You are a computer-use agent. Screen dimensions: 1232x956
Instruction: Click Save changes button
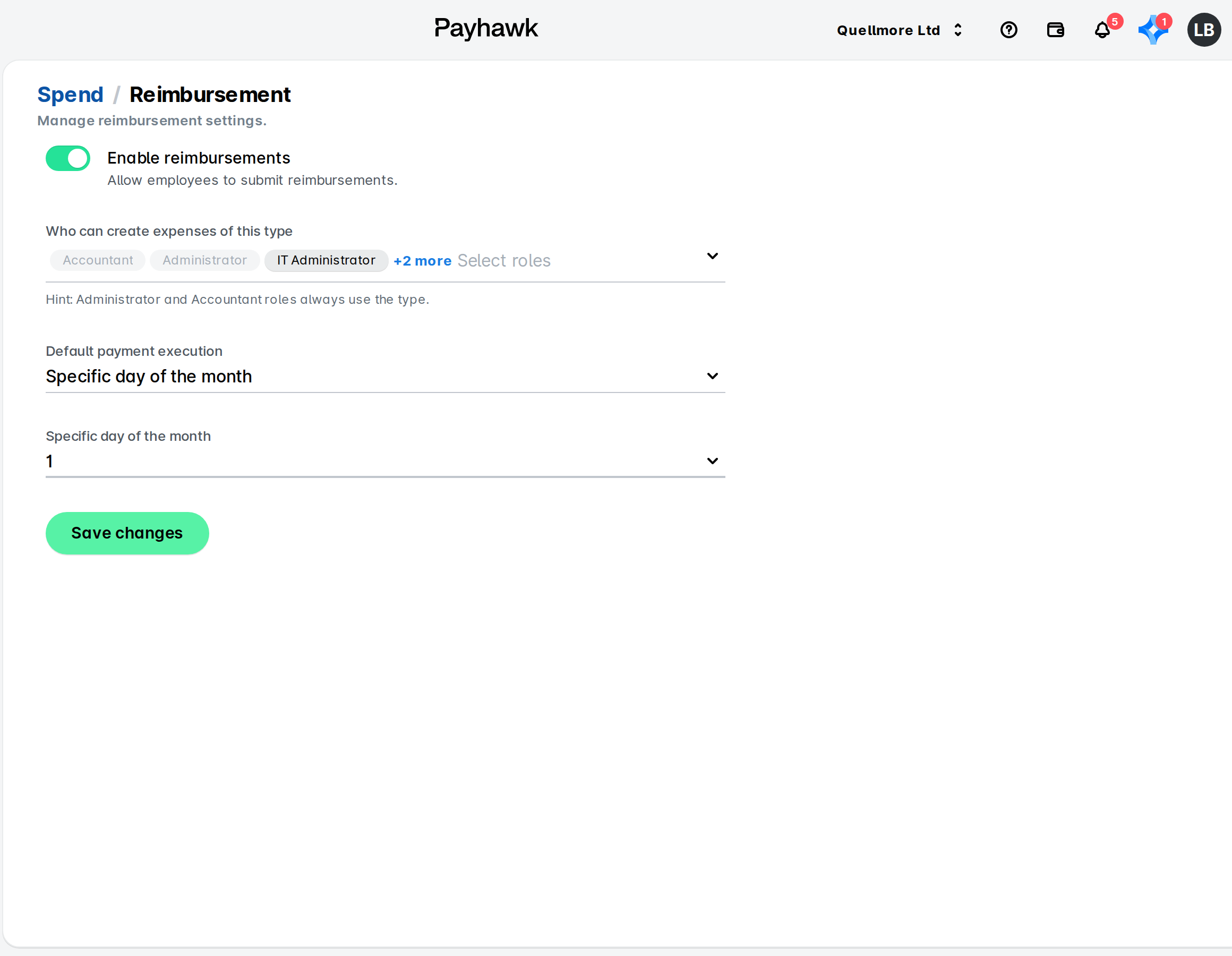[x=127, y=533]
